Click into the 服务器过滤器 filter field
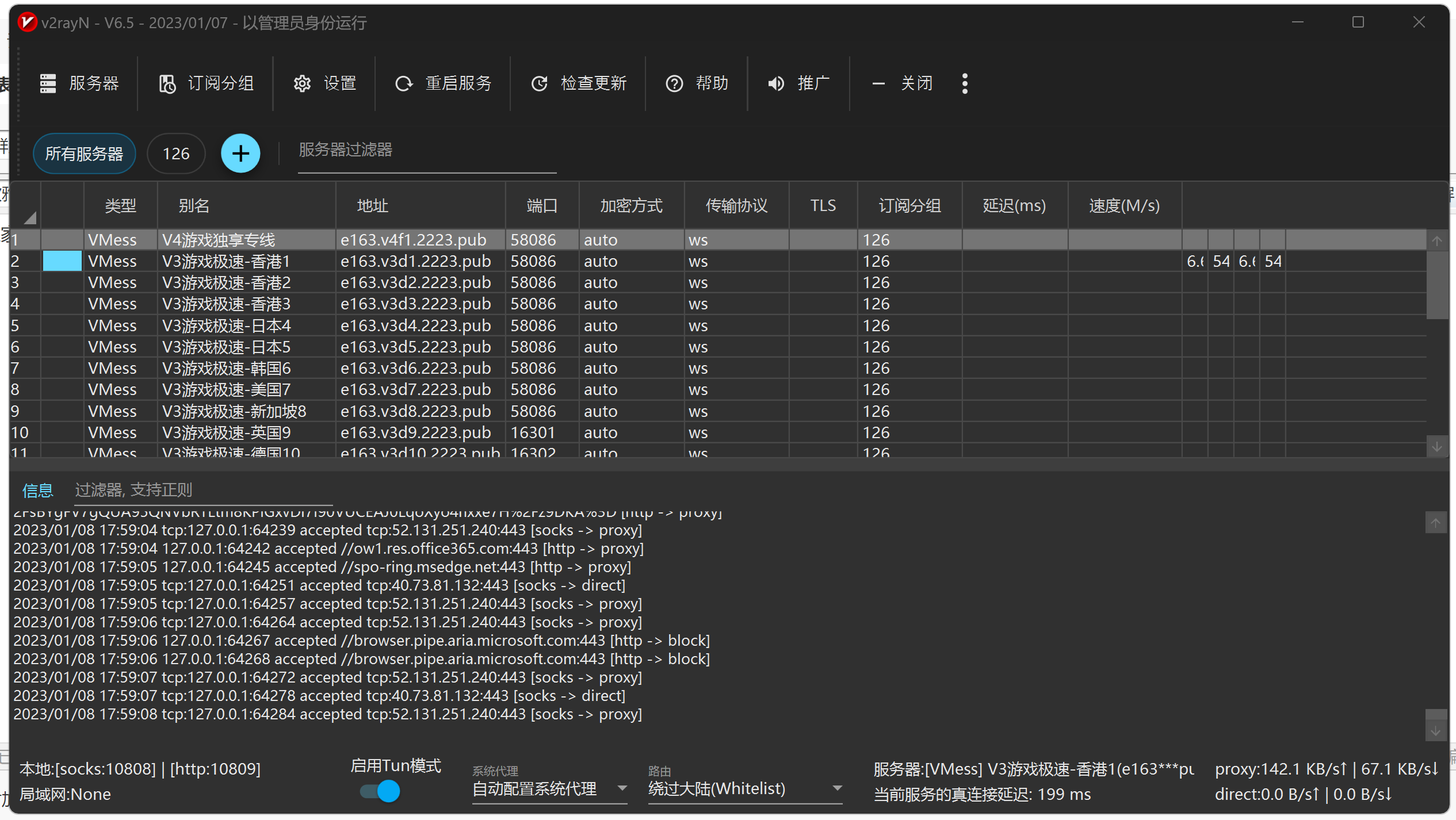The image size is (1456, 820). [426, 151]
